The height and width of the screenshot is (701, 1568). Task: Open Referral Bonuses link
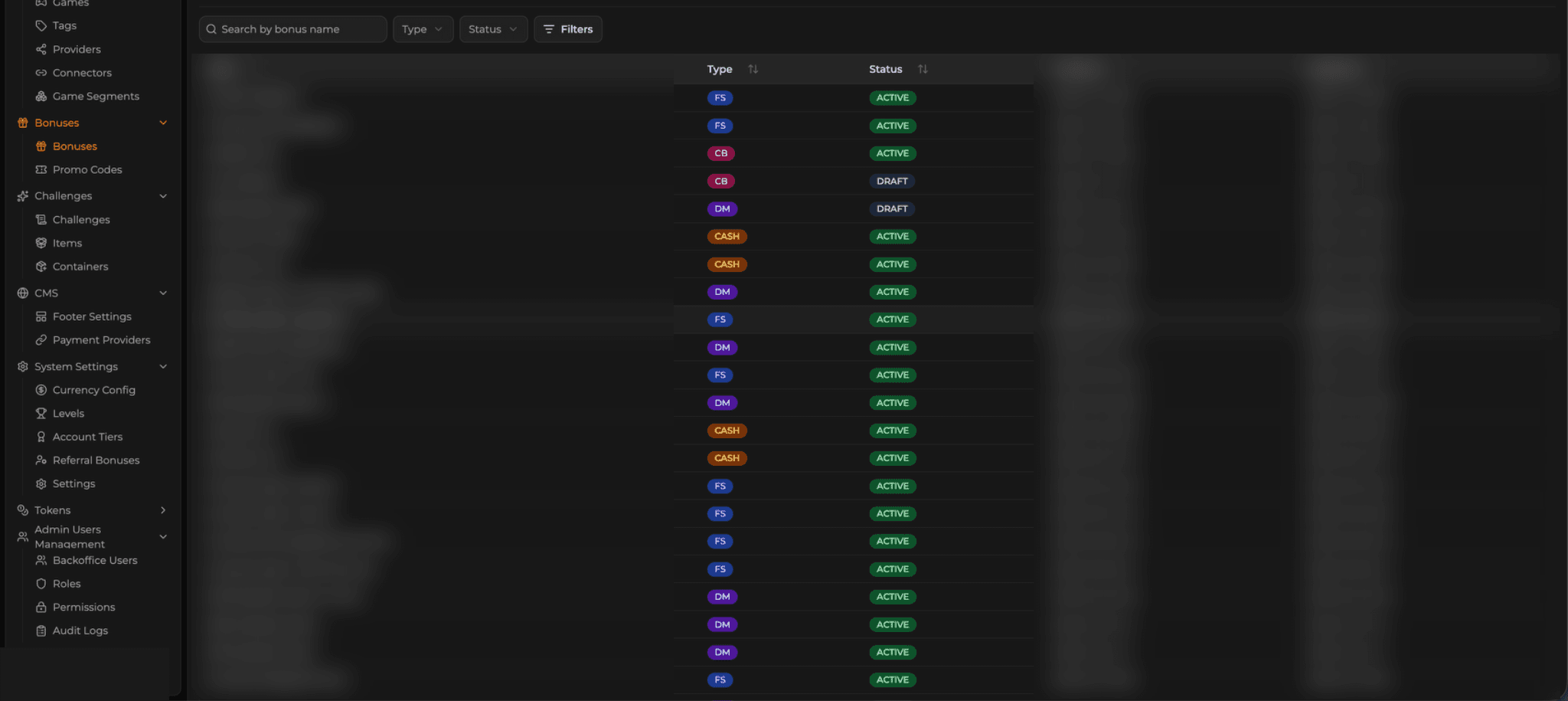pos(96,460)
